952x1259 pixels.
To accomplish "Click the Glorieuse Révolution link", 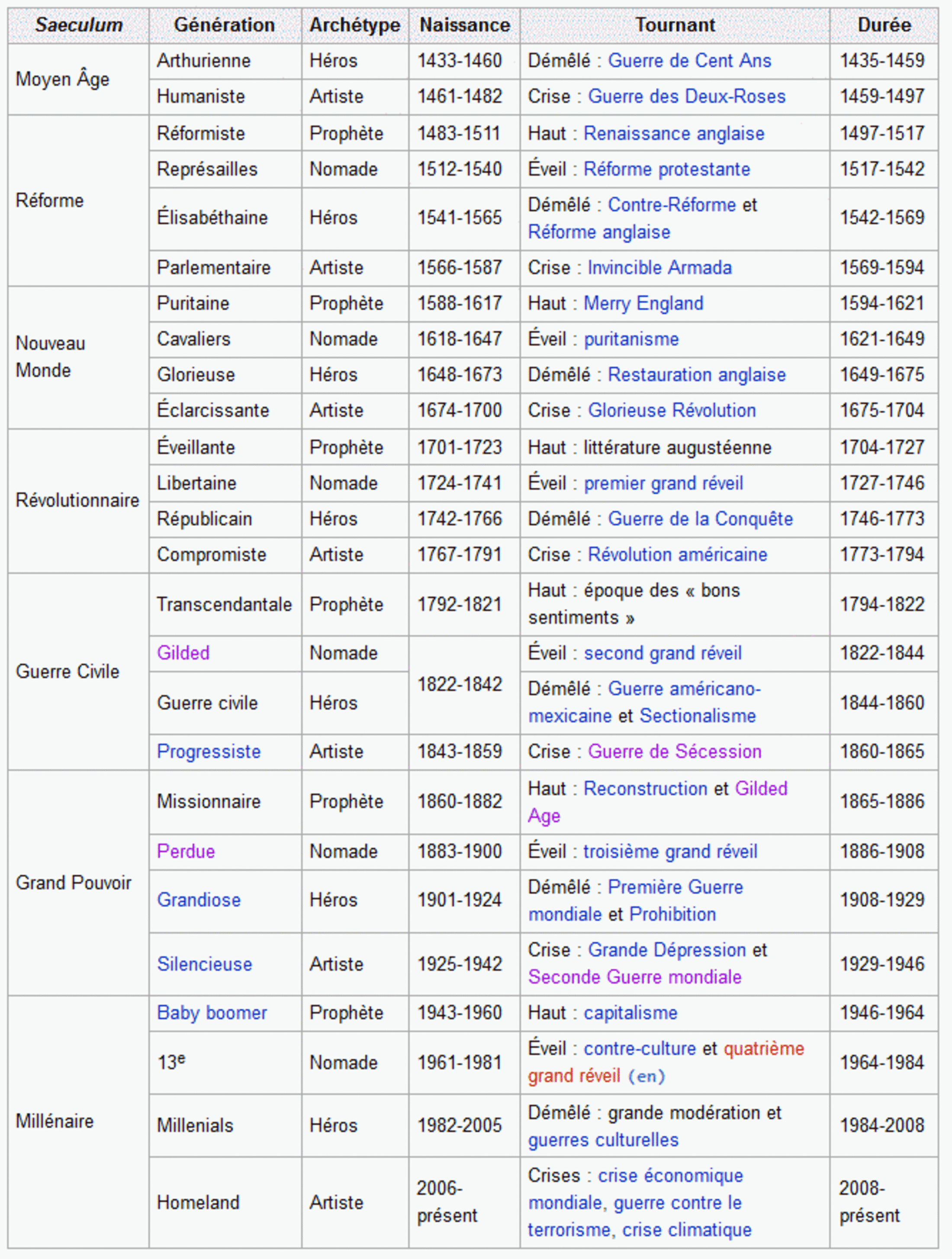I will 672,410.
